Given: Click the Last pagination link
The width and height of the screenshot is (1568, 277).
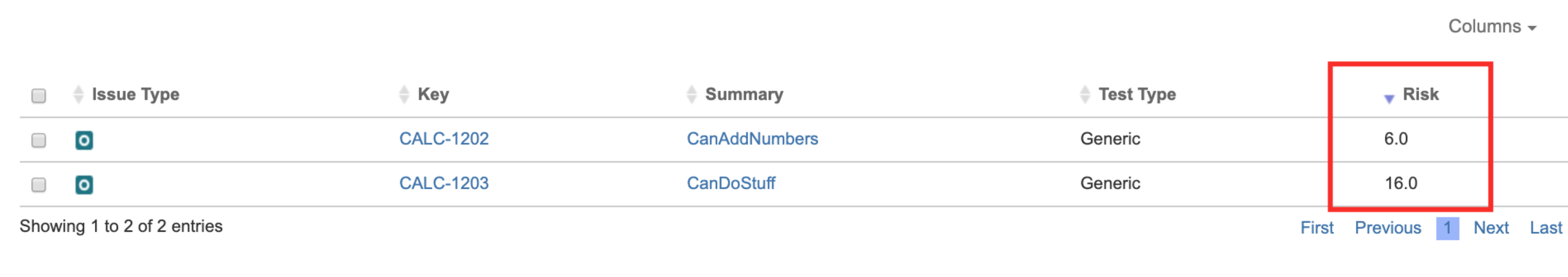Looking at the screenshot, I should coord(1546,228).
